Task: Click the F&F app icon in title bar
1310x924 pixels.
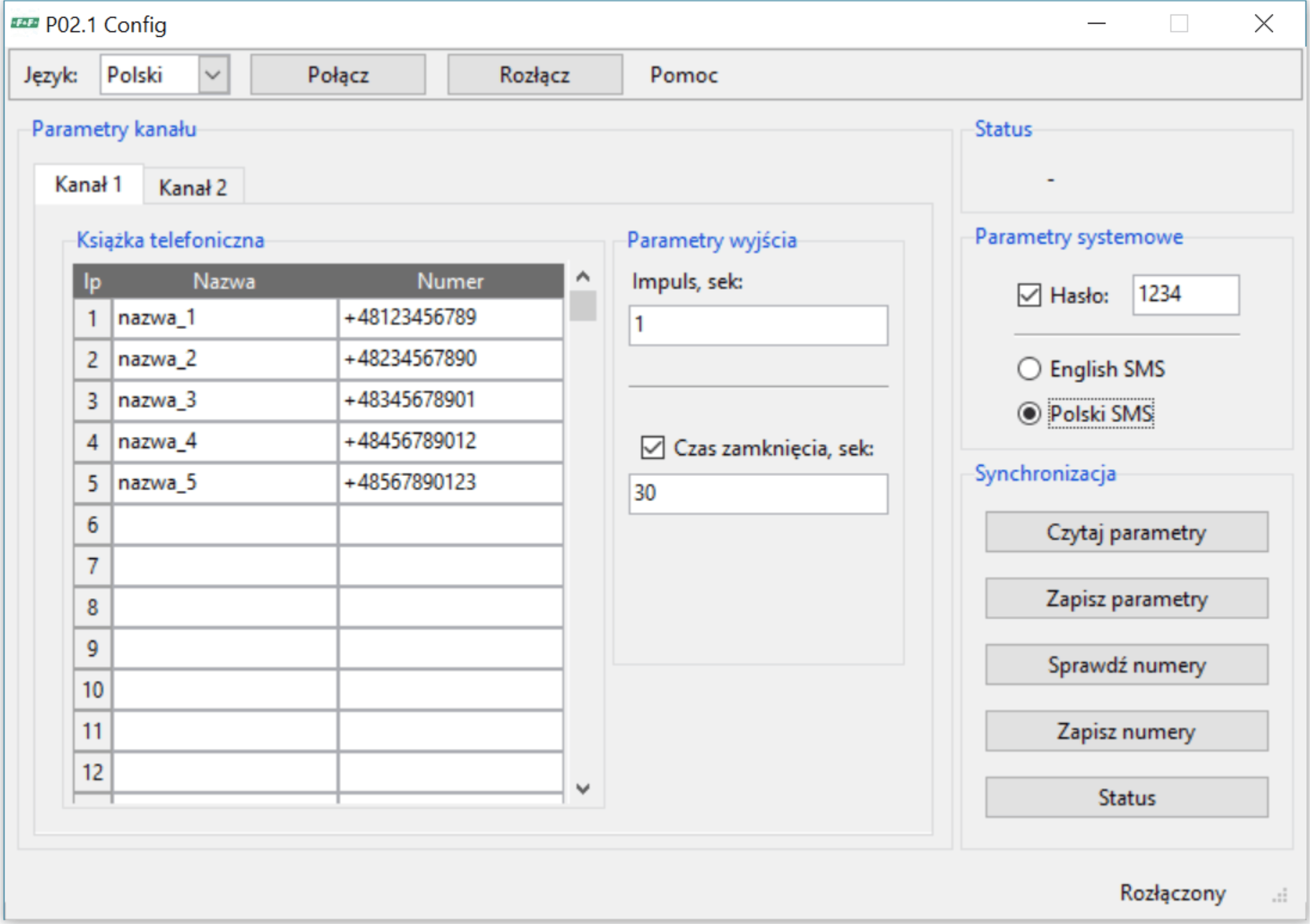Action: point(25,23)
